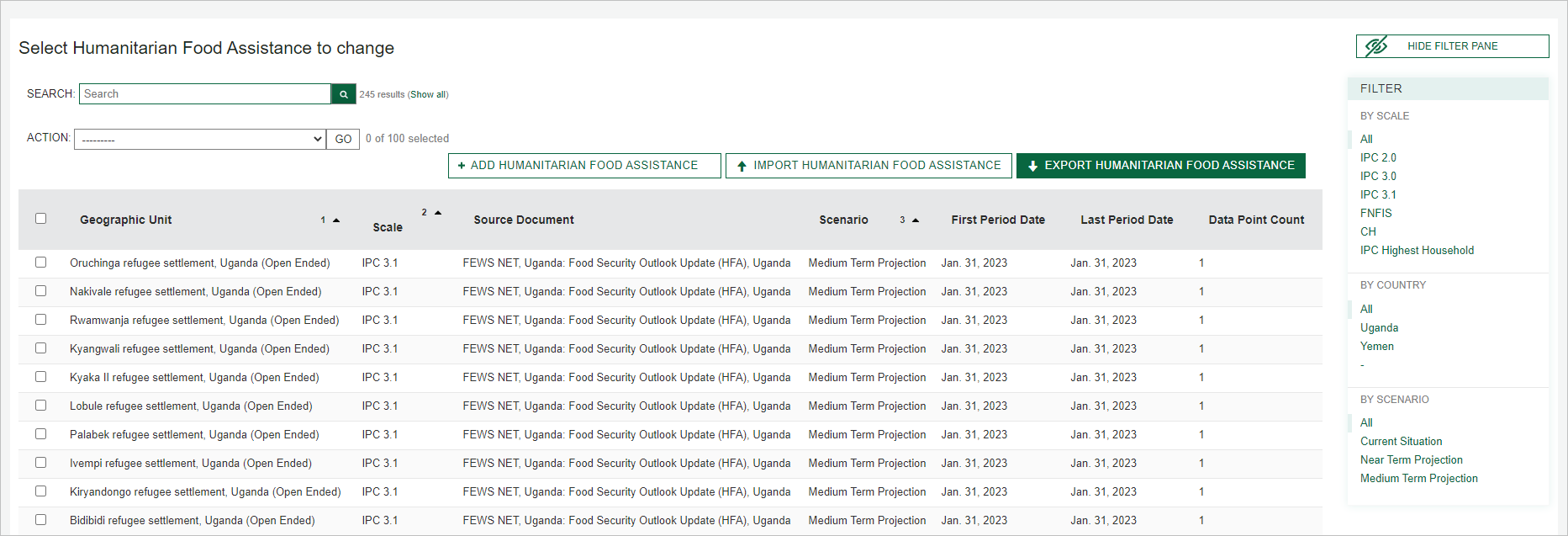Screen dimensions: 1568x536
Task: Open the Nakivale refugee settlement record
Action: click(195, 292)
